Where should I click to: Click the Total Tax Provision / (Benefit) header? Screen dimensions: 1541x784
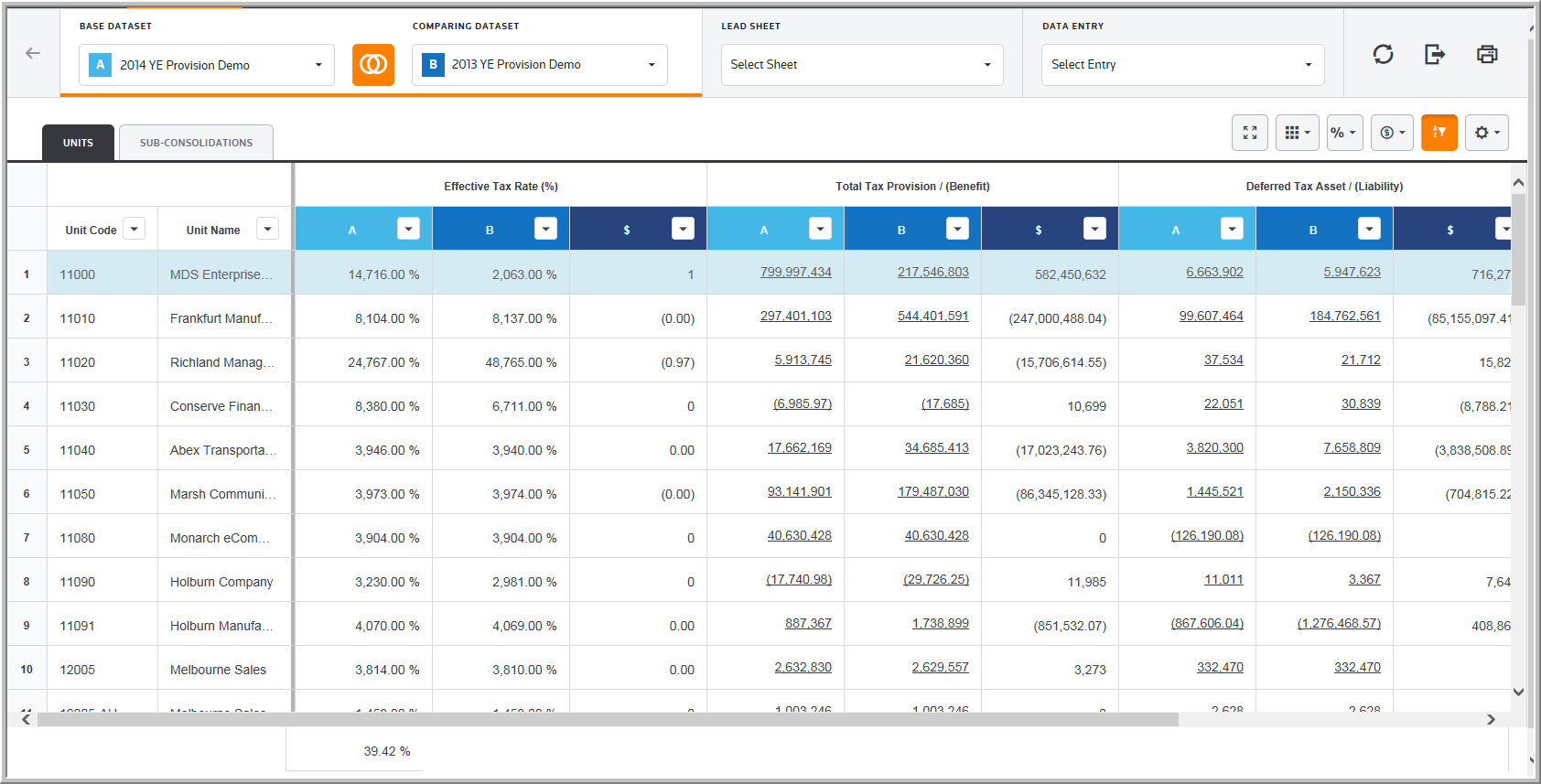(x=912, y=186)
